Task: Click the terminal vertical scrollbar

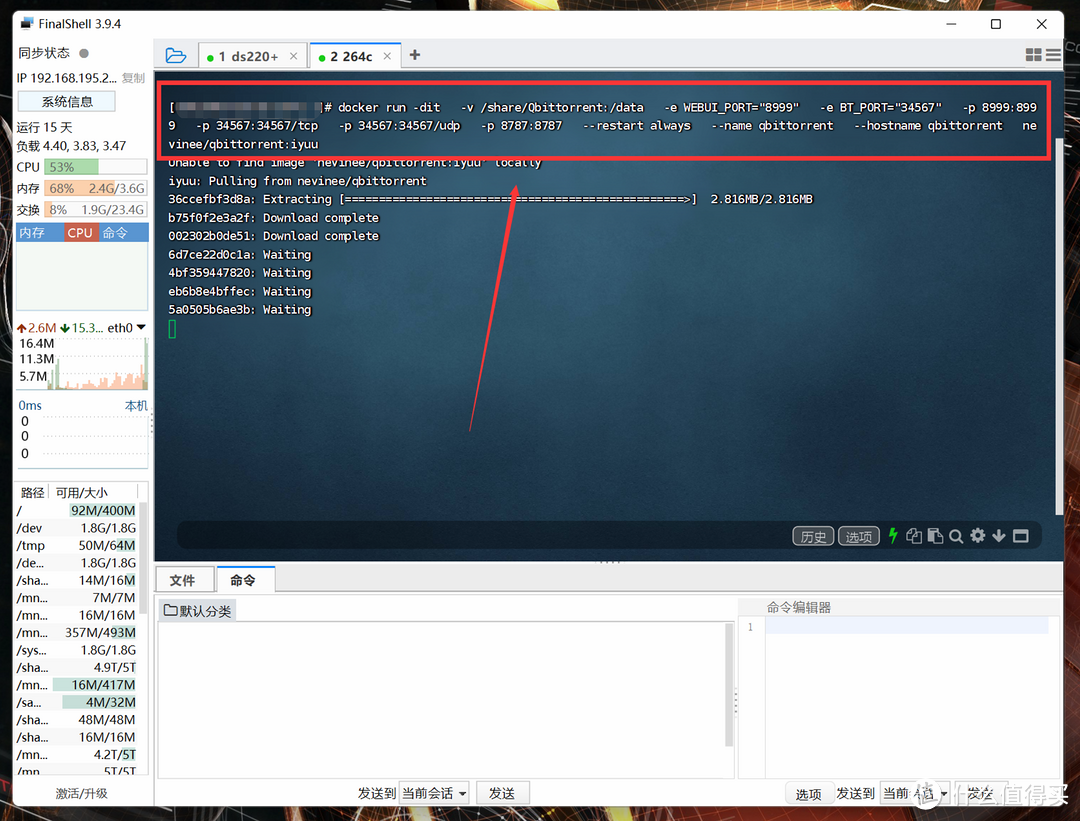Action: 1059,326
